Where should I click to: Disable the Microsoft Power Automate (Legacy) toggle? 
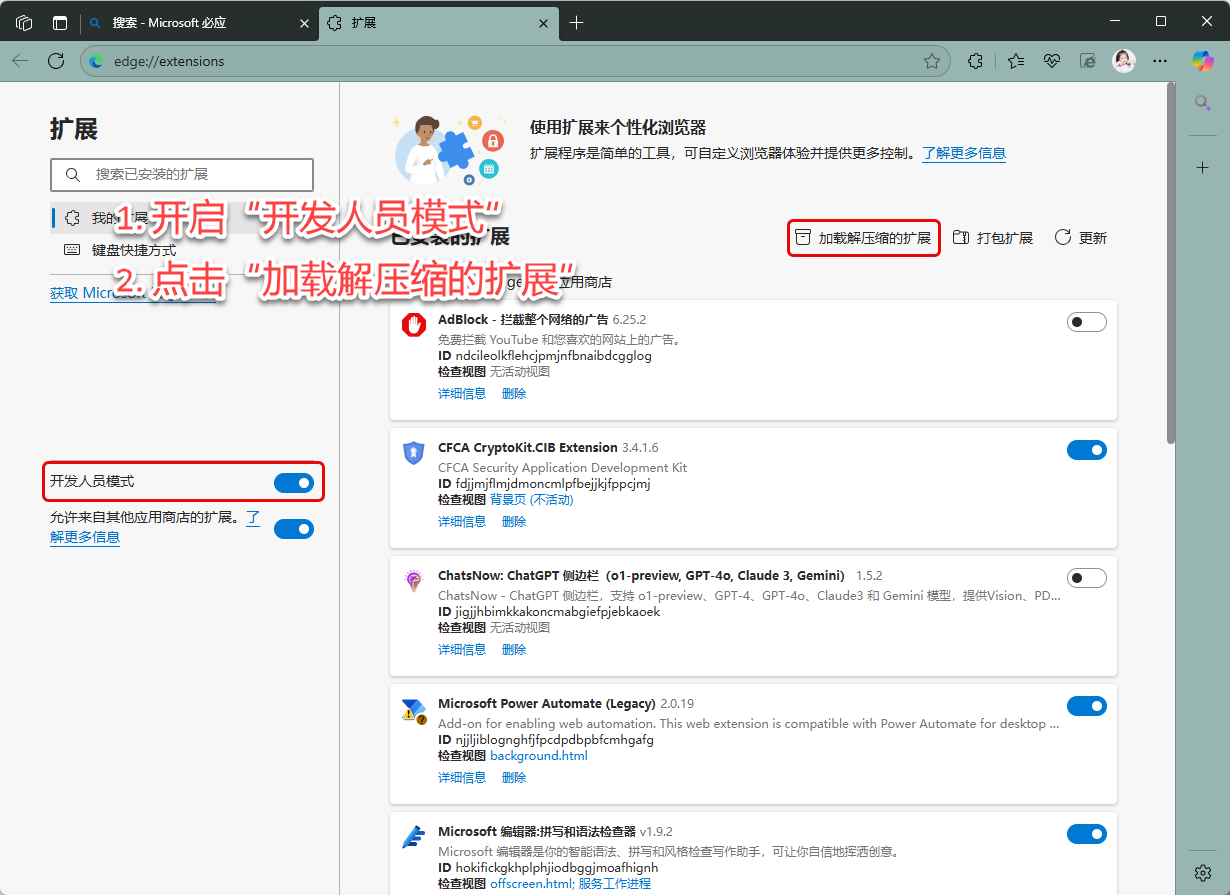click(1087, 706)
